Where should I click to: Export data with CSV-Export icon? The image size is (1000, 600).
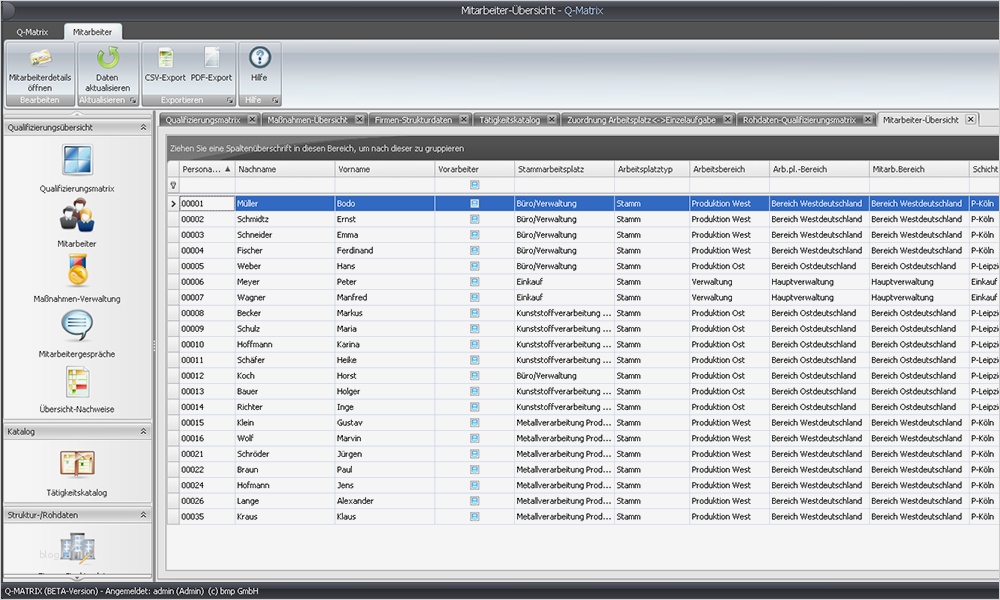[165, 59]
